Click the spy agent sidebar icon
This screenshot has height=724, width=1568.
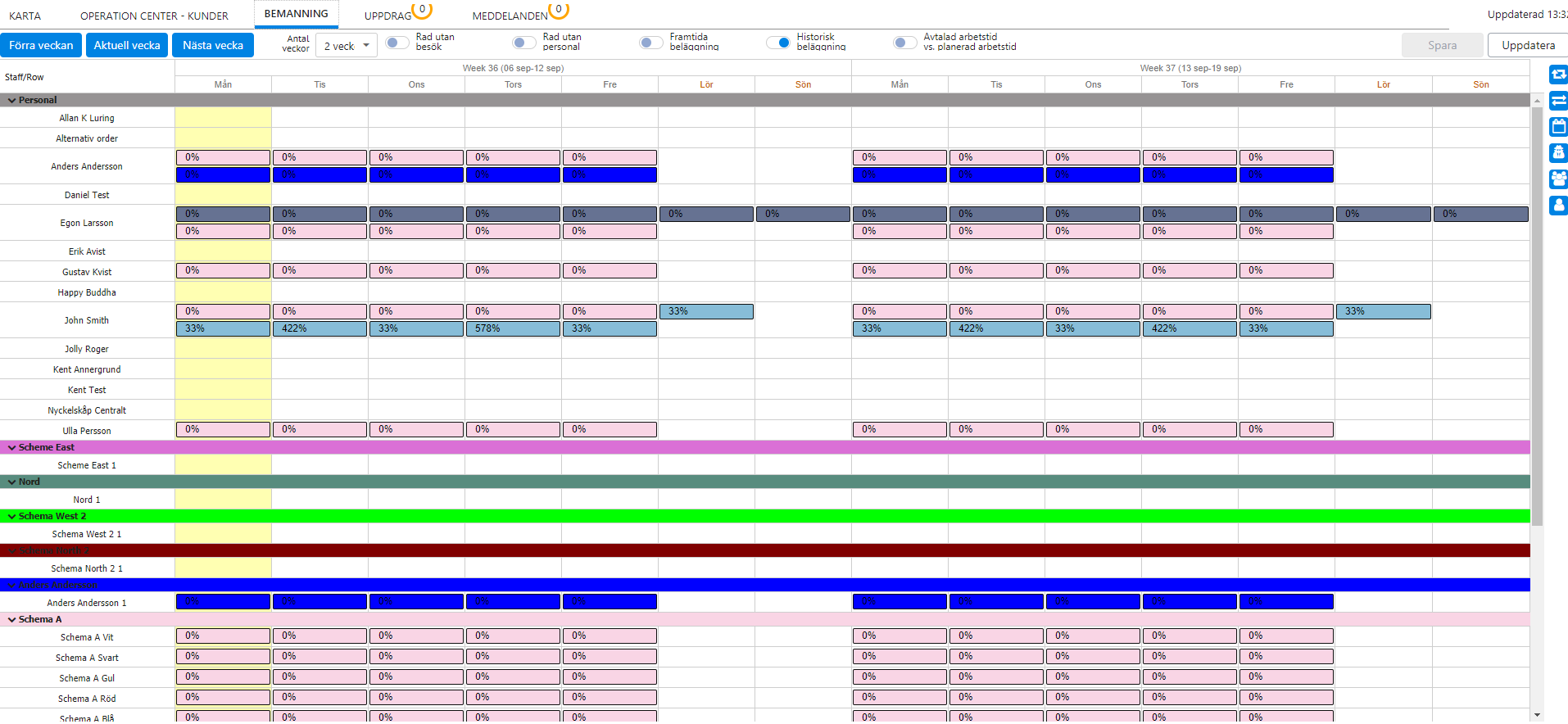click(1558, 152)
